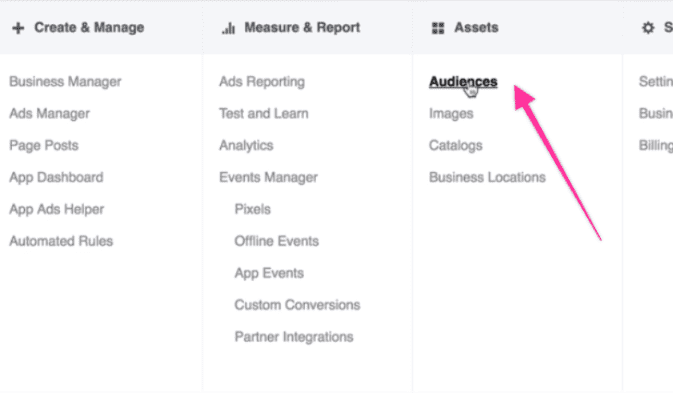Click the grid icon beside Assets
Viewport: 673px width, 393px height.
(x=438, y=28)
